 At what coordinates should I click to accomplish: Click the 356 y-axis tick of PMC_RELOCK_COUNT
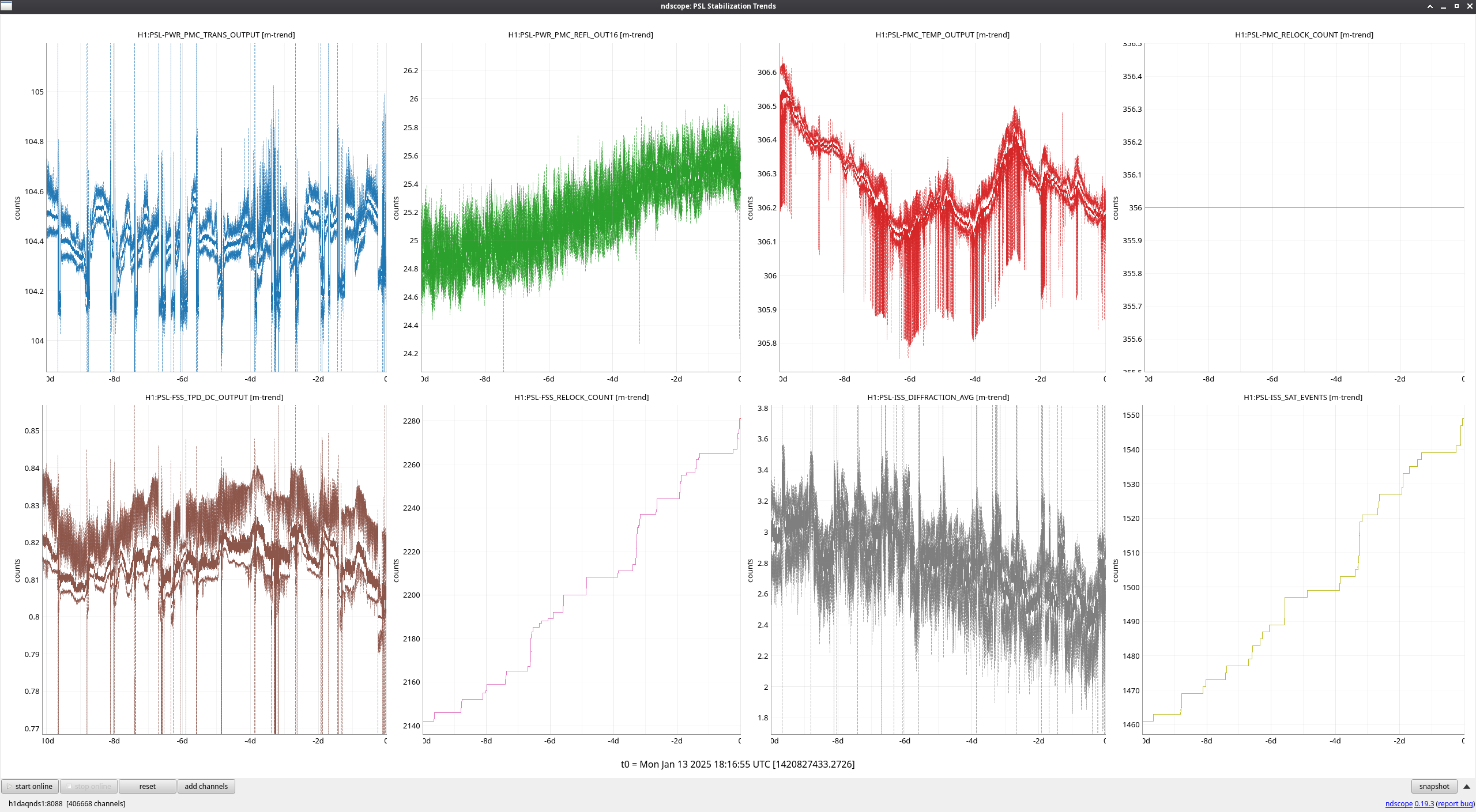pyautogui.click(x=1135, y=207)
